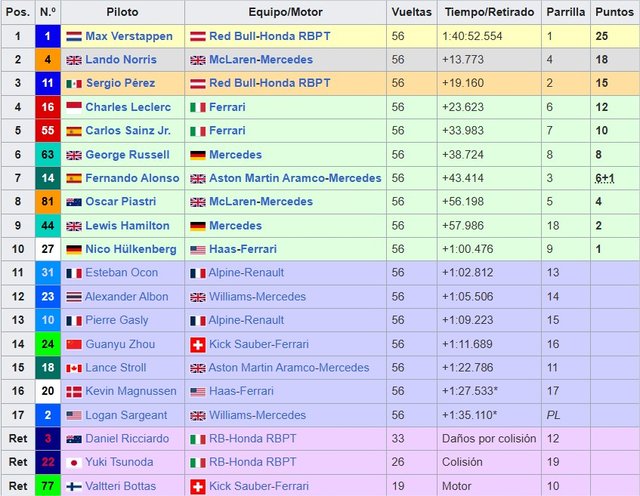Follow the Kick Sauber-Ferrari link in Bottas's row
Viewport: 640px width, 496px height.
pyautogui.click(x=259, y=486)
